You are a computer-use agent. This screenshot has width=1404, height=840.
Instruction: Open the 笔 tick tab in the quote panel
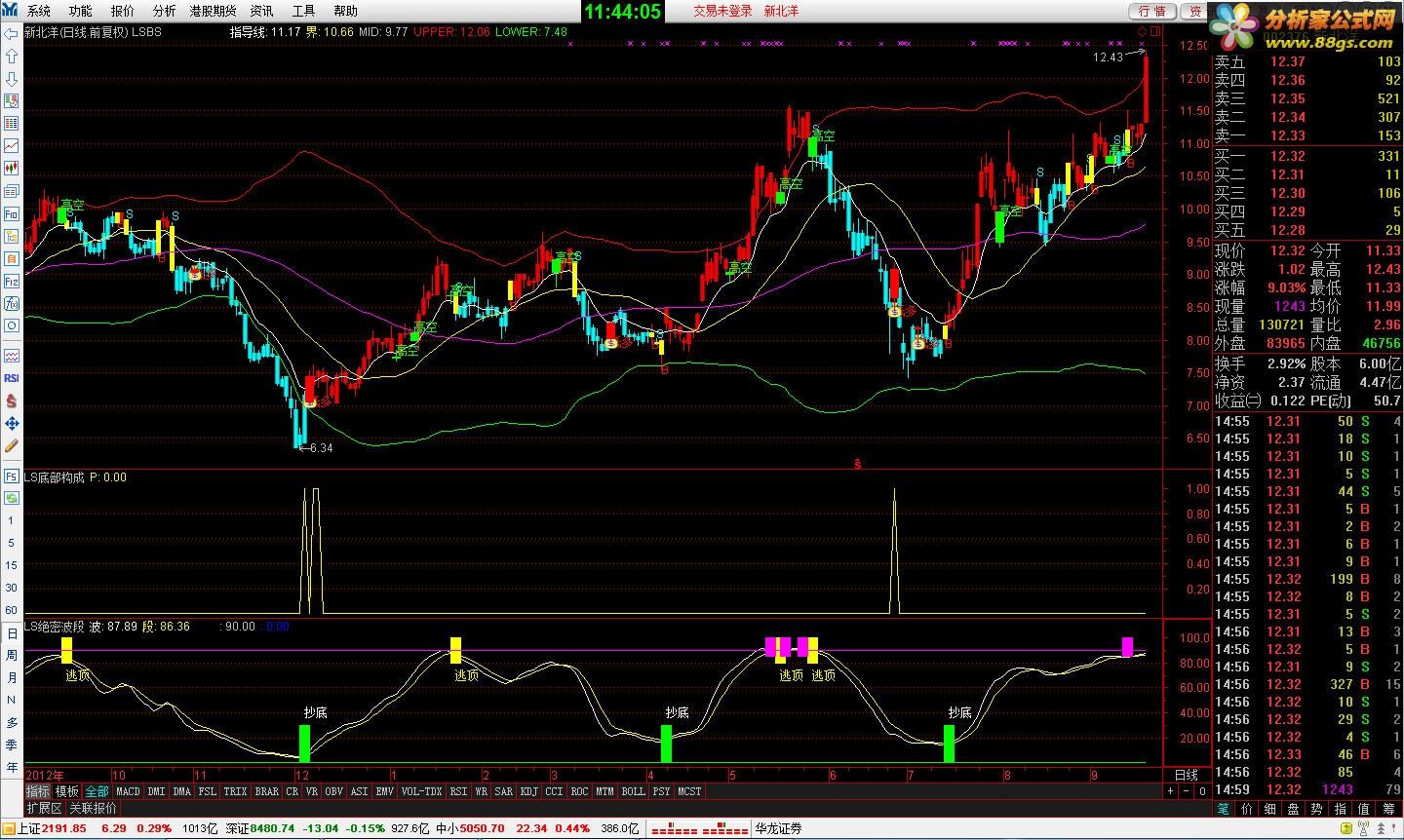pos(1224,809)
